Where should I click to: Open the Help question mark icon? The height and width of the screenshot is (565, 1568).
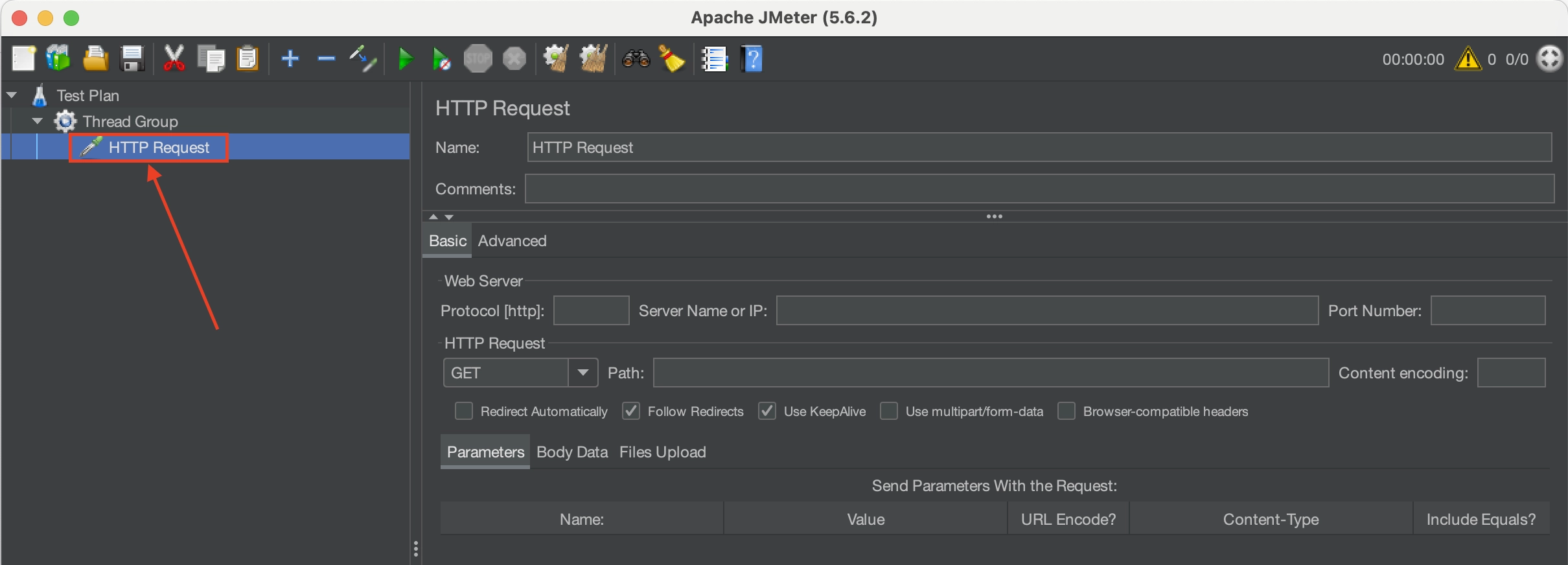[752, 59]
